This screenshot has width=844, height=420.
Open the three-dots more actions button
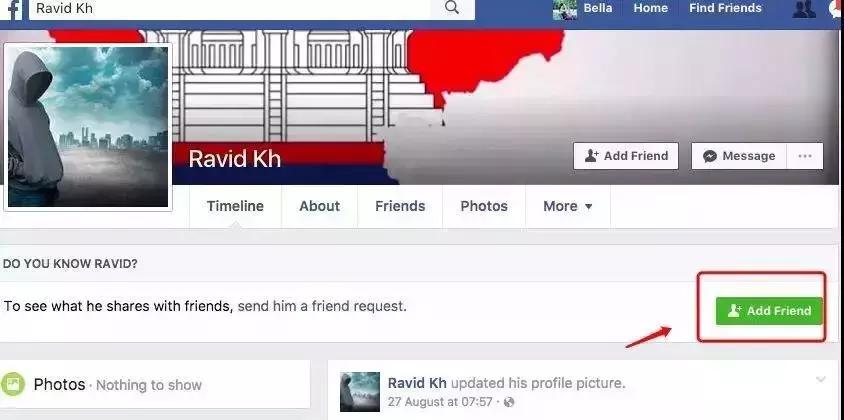pos(805,156)
